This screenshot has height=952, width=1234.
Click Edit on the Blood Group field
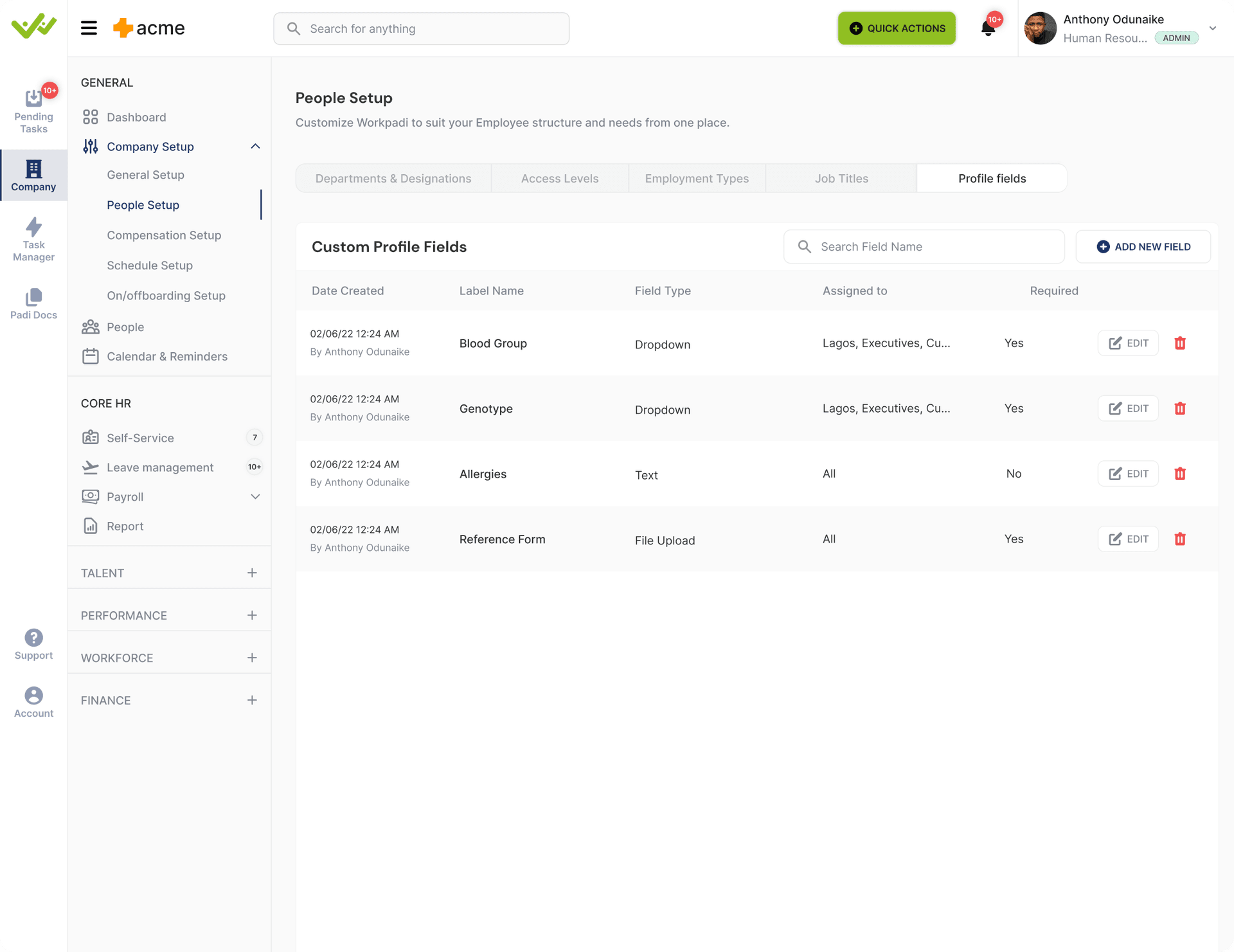tap(1127, 343)
